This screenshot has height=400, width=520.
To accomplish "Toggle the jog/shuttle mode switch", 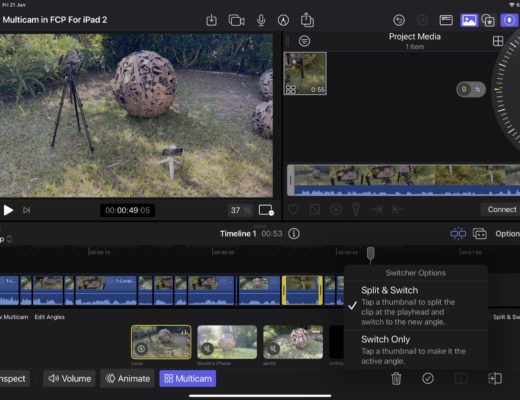I will click(x=470, y=89).
